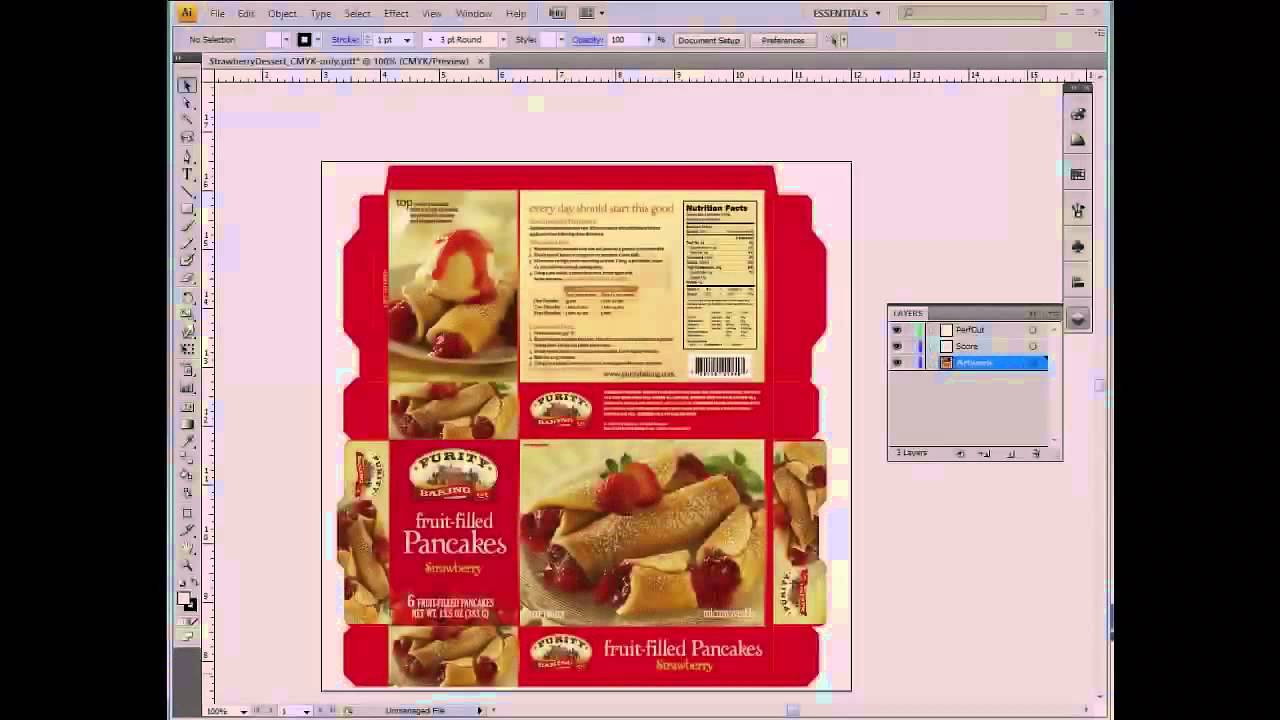1280x720 pixels.
Task: Open the Edit menu
Action: pos(246,14)
